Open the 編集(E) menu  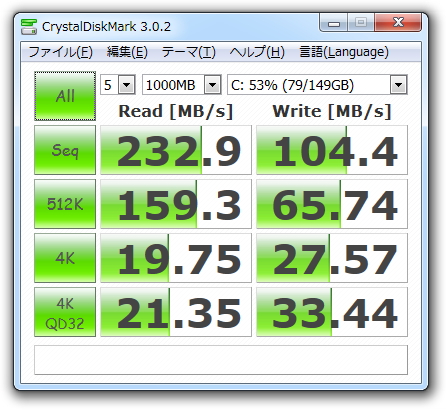coord(127,52)
